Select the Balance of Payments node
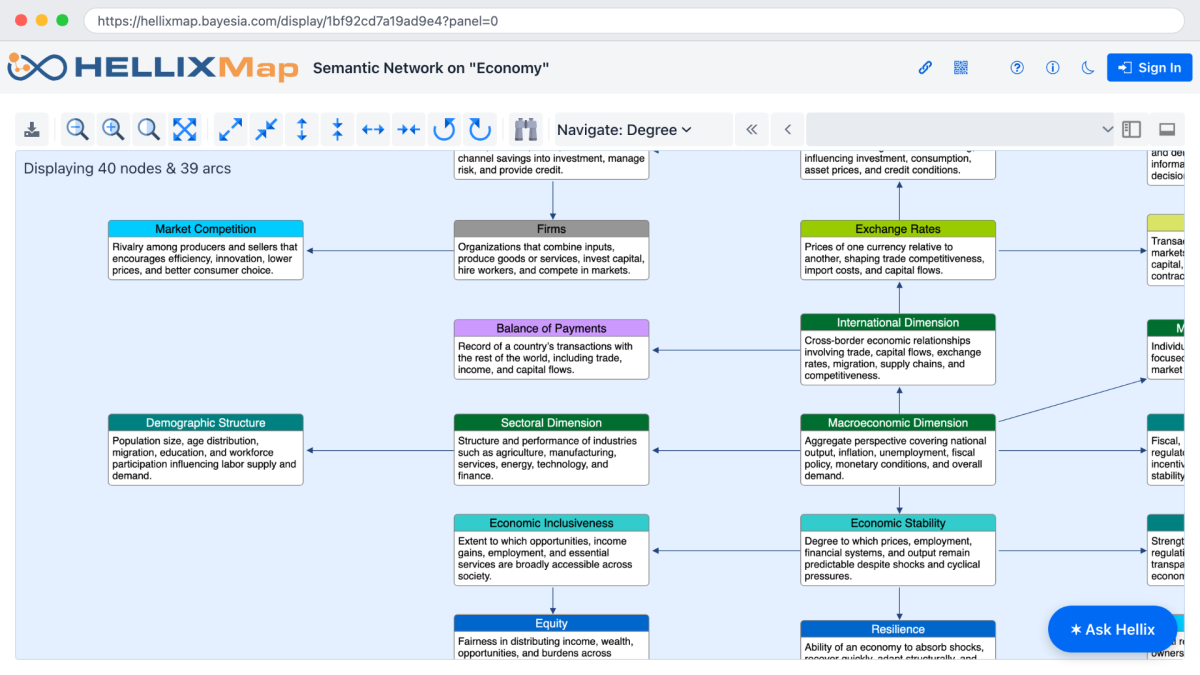Screen dimensions: 1200x675 click(551, 349)
